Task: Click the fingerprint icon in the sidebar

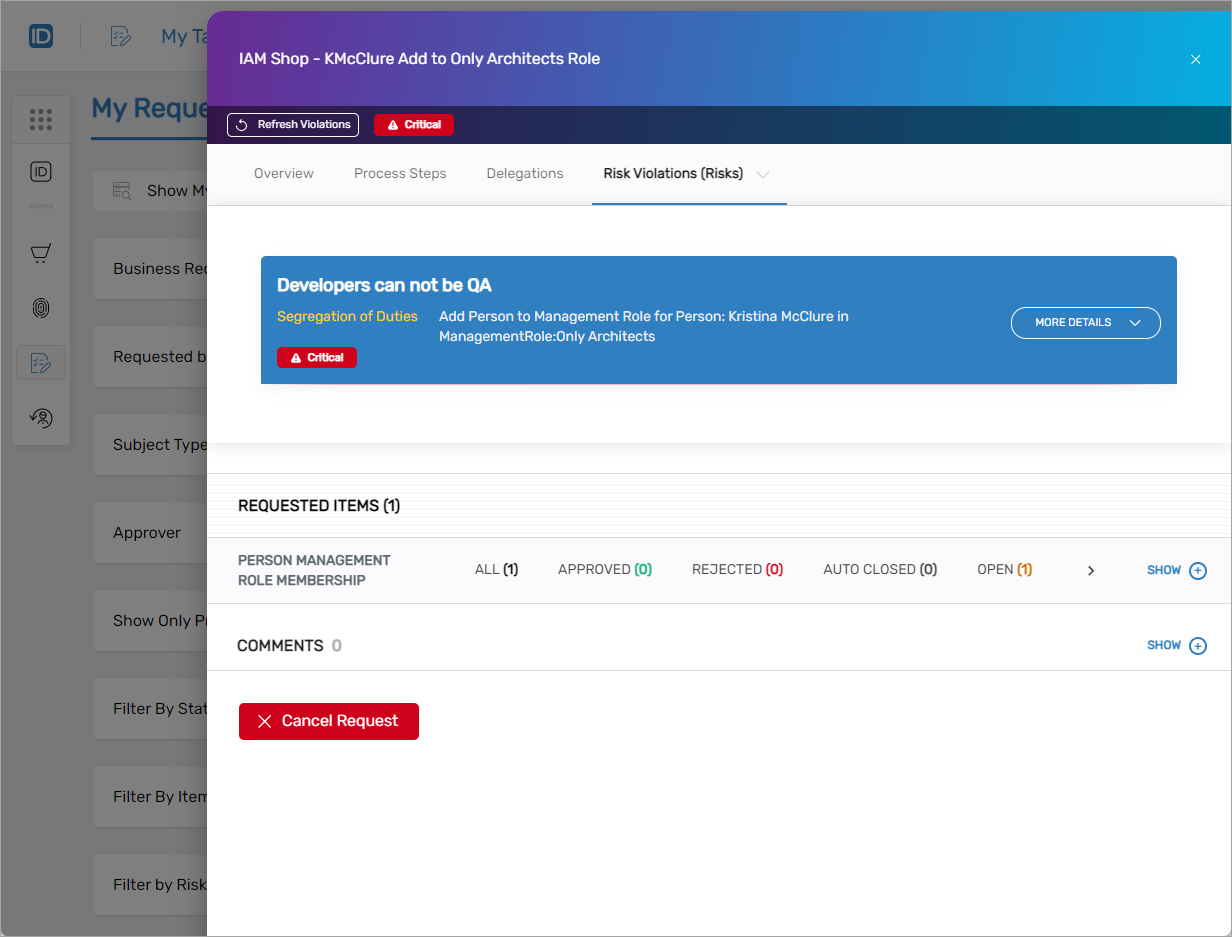Action: 41,308
